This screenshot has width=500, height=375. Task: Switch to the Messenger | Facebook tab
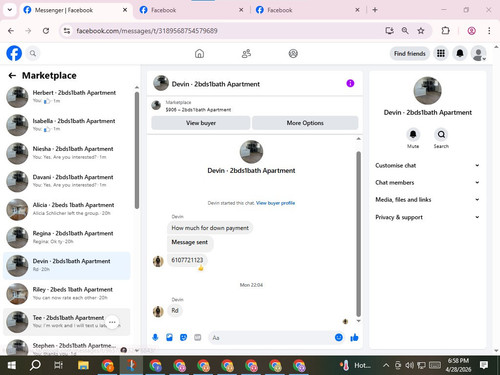(76, 10)
